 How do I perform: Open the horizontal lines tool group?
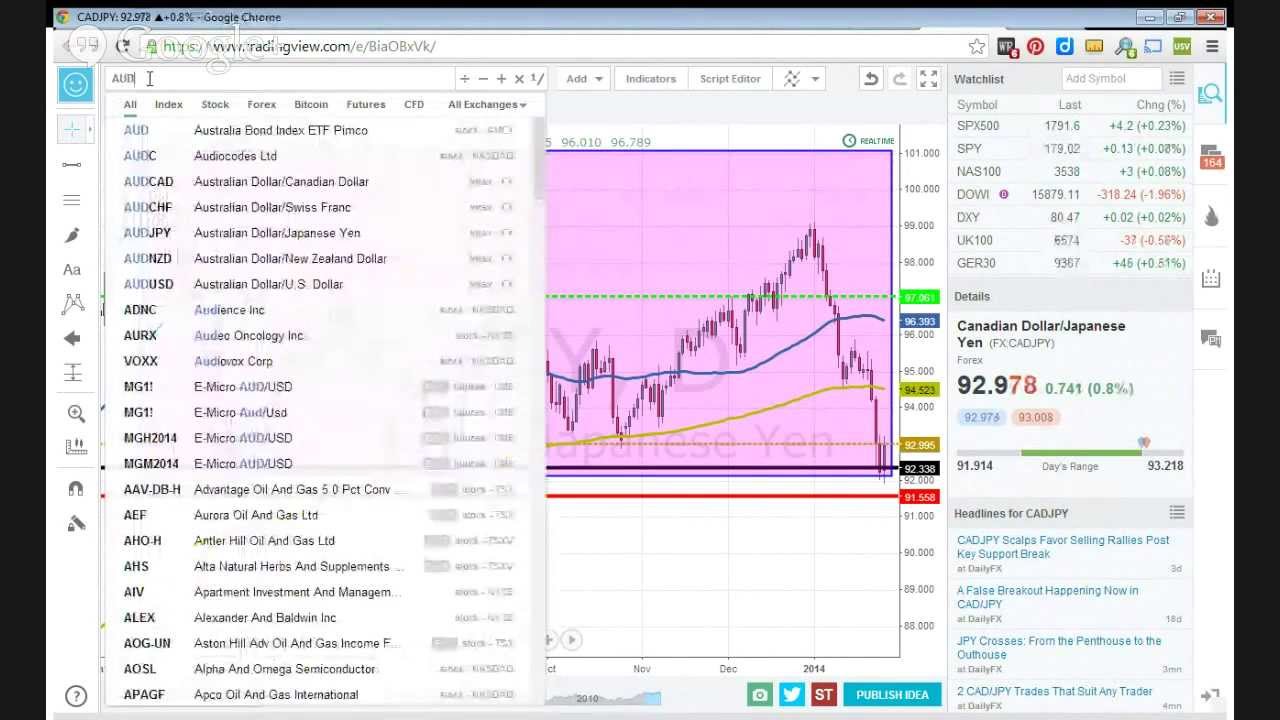tap(72, 200)
